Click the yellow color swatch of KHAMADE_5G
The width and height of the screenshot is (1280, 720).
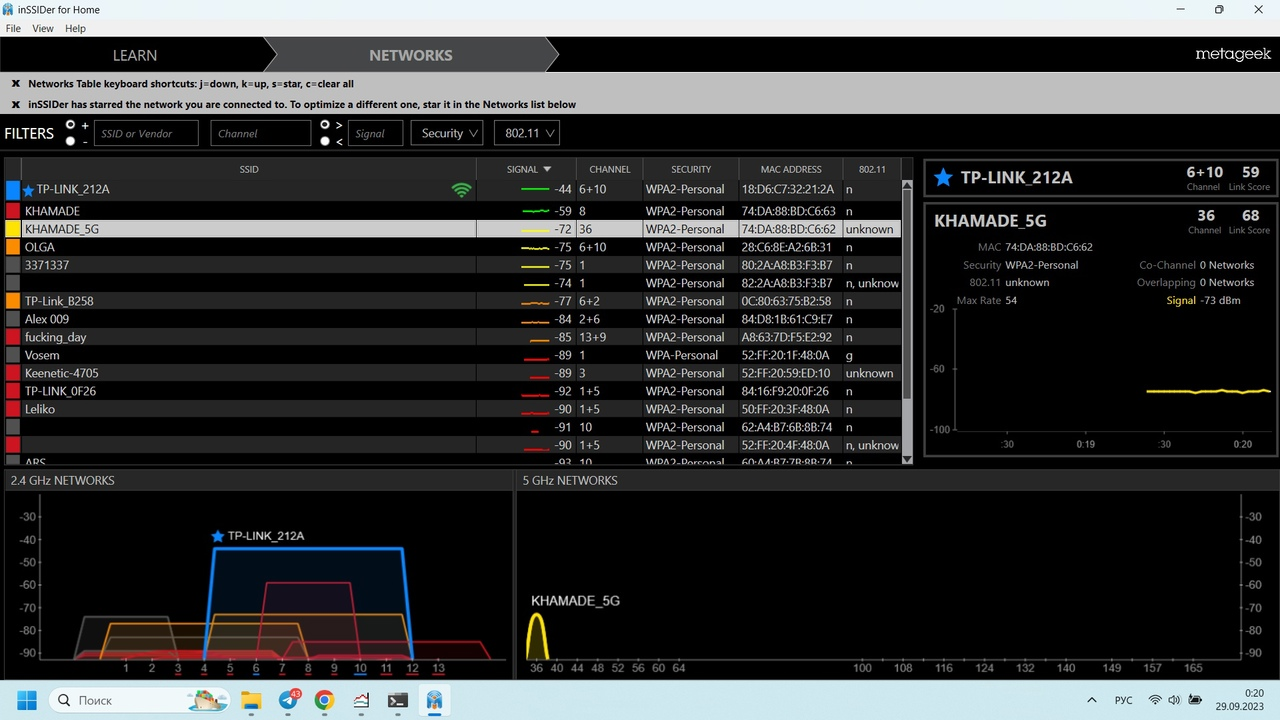pos(13,229)
